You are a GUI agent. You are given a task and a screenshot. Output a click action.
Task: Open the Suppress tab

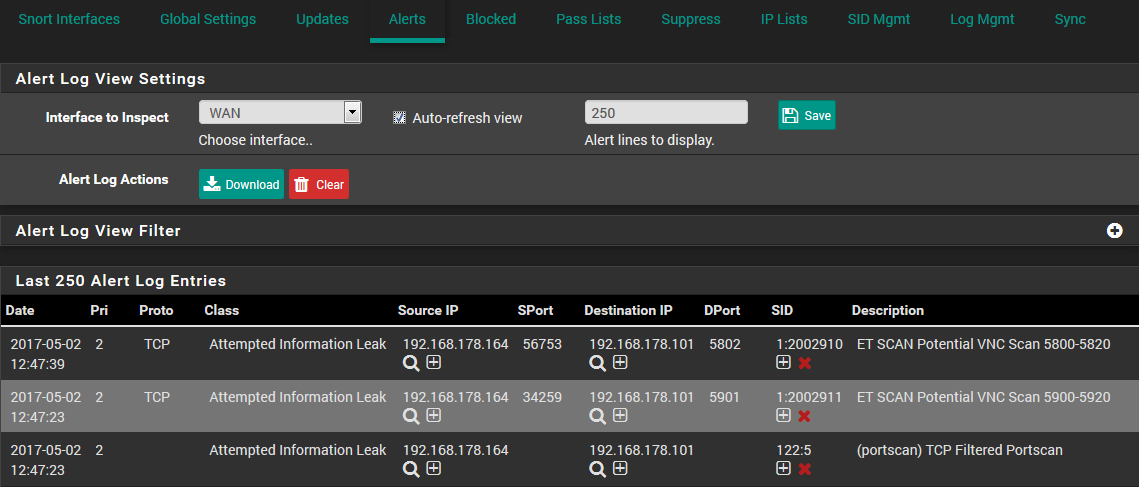(691, 20)
